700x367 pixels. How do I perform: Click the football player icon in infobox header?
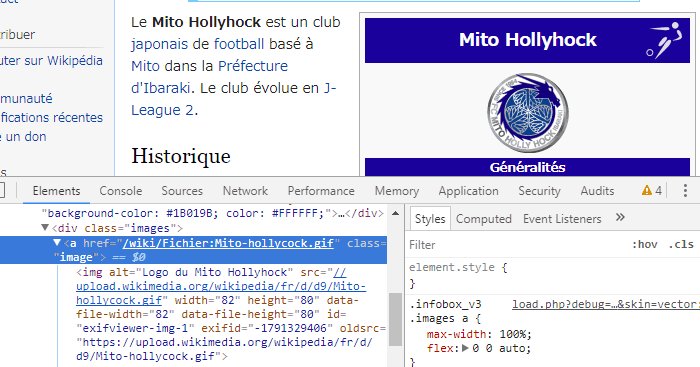click(x=664, y=40)
